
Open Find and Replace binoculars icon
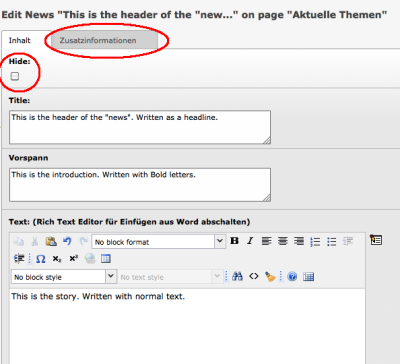[237, 276]
